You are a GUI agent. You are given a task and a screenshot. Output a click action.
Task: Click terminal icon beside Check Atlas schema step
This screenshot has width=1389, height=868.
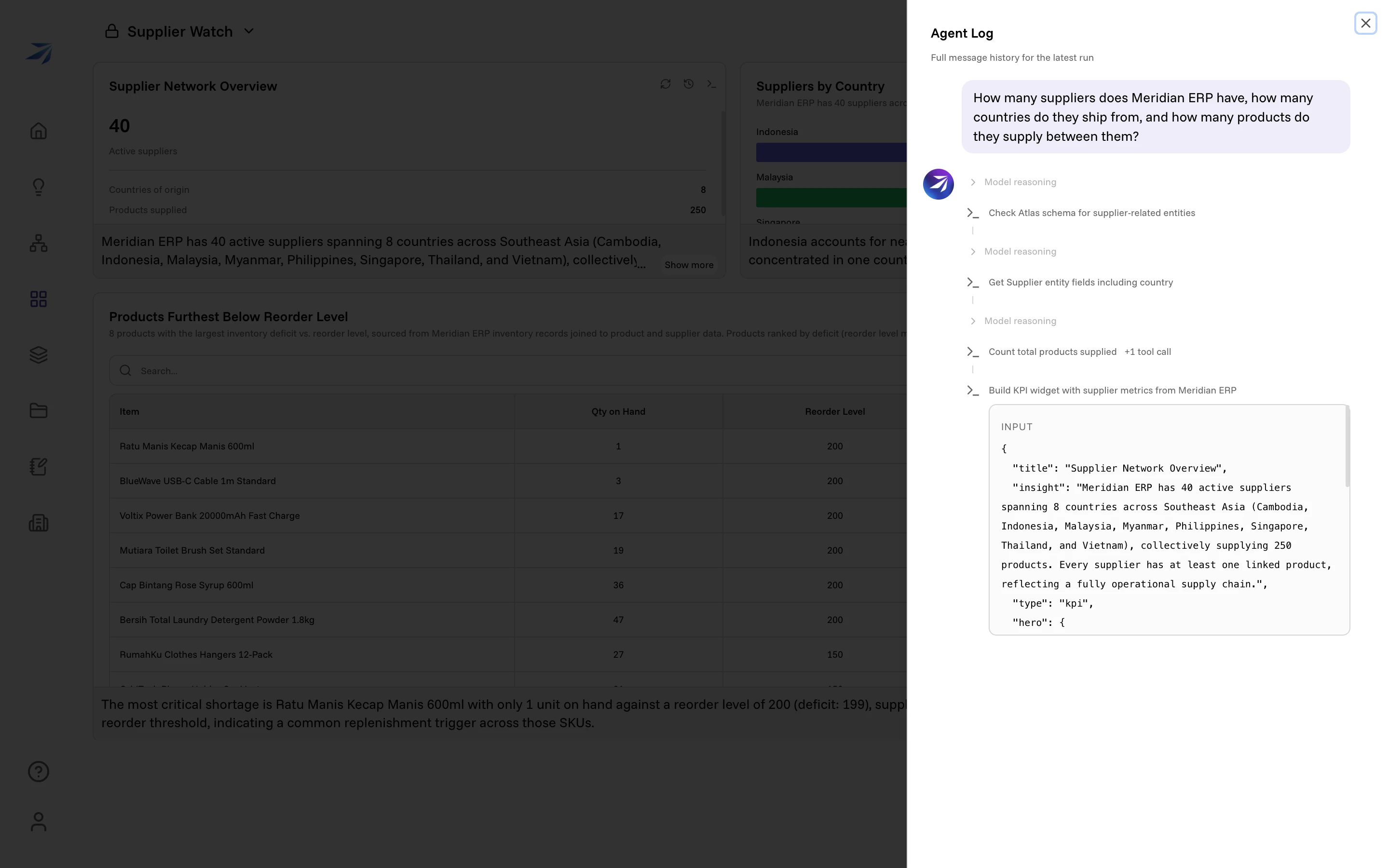[972, 213]
